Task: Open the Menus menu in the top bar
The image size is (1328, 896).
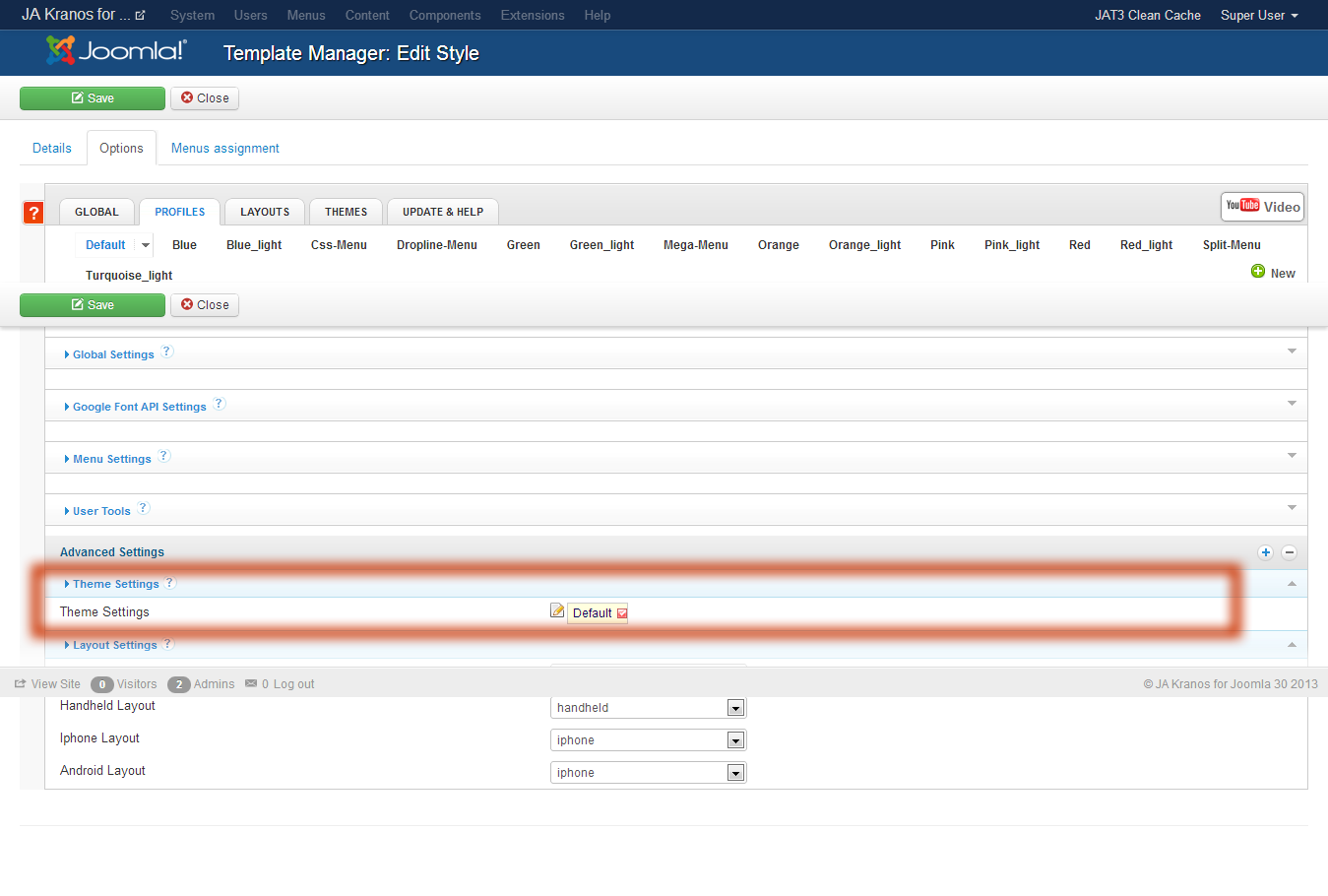Action: (x=306, y=16)
